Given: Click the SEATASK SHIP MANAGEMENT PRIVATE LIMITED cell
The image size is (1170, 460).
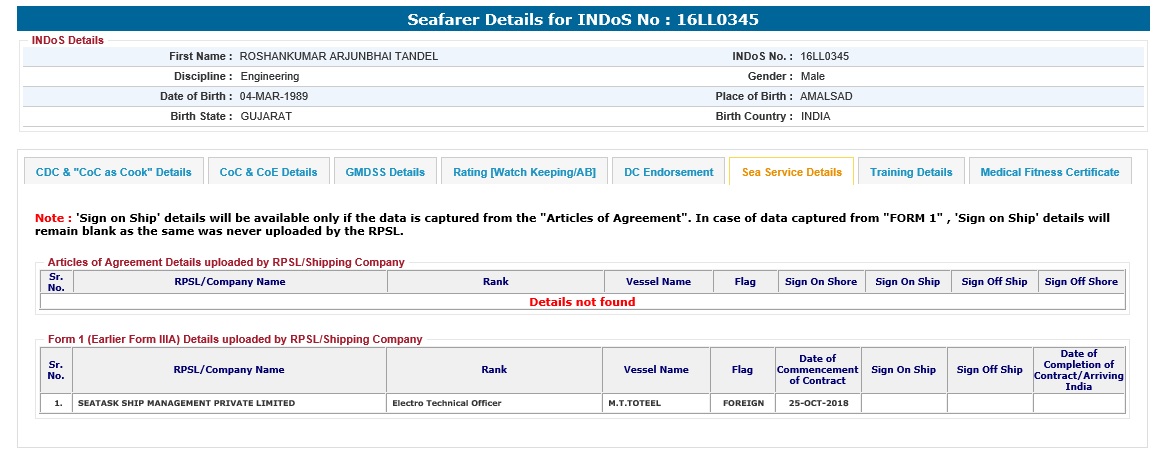Looking at the screenshot, I should click(x=186, y=403).
